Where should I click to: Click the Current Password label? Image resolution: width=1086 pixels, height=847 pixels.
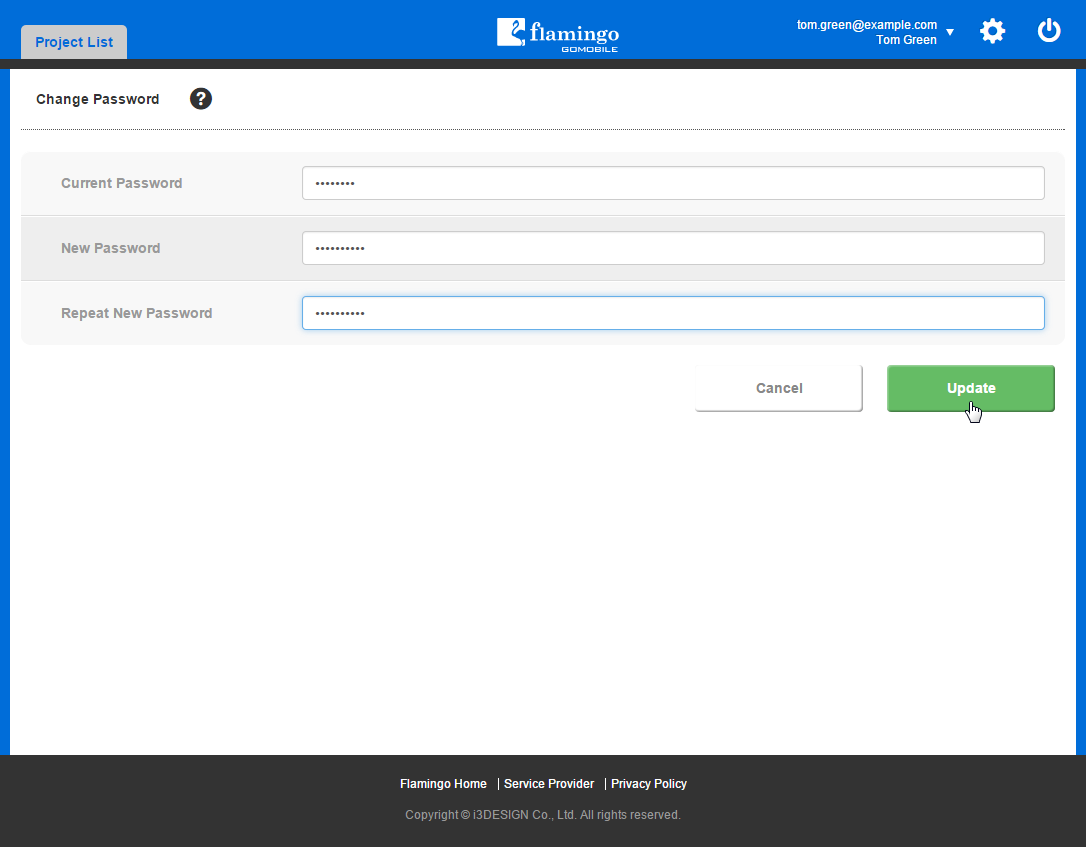[x=121, y=183]
